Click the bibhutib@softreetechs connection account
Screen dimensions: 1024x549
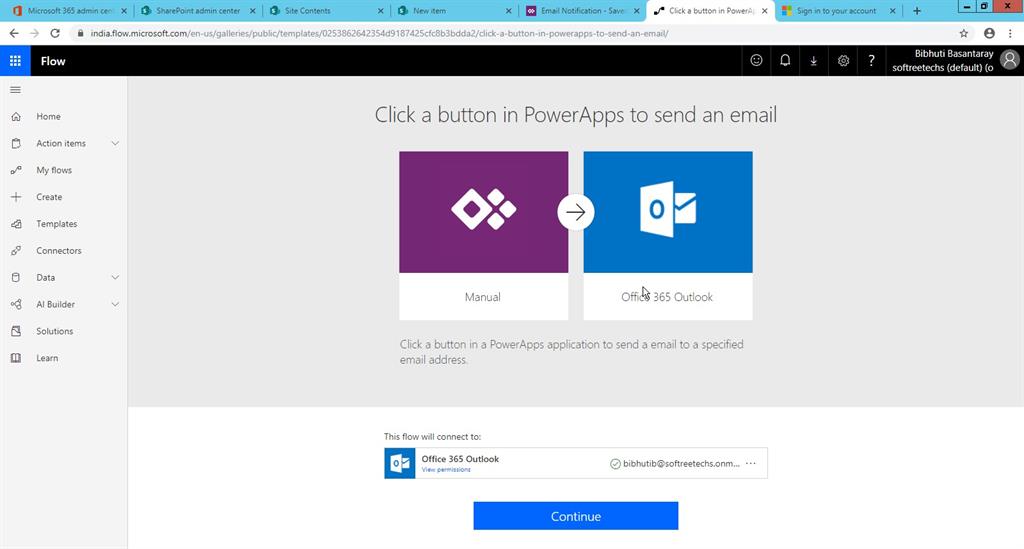pos(681,463)
